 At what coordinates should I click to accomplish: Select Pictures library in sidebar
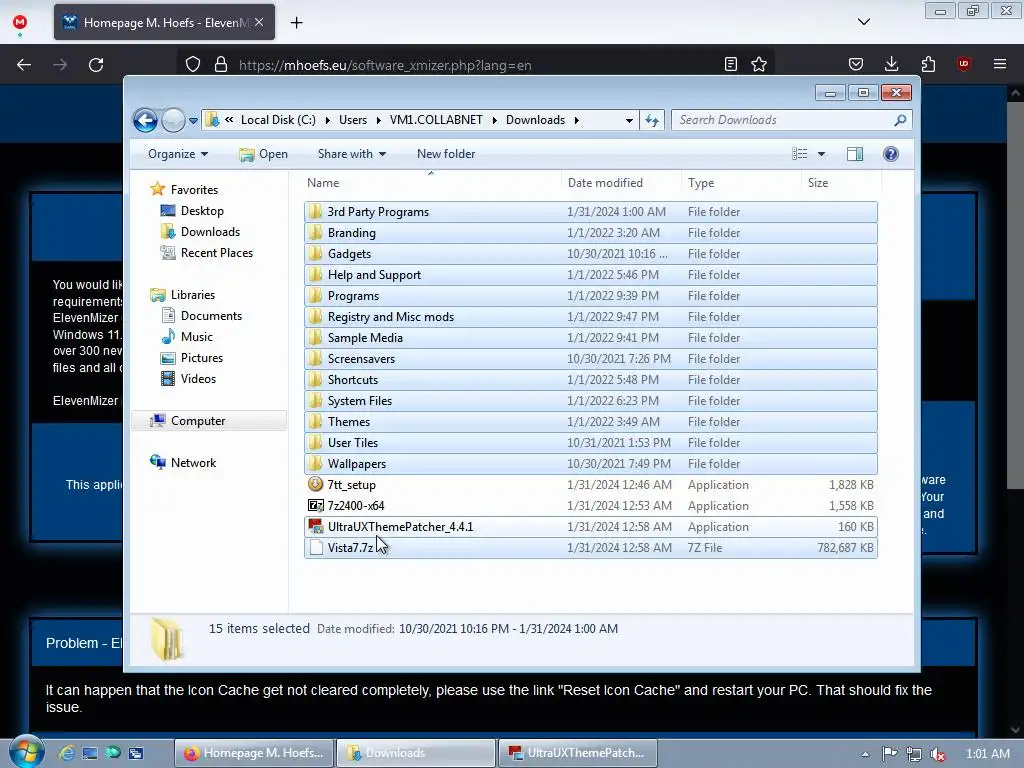pyautogui.click(x=202, y=358)
